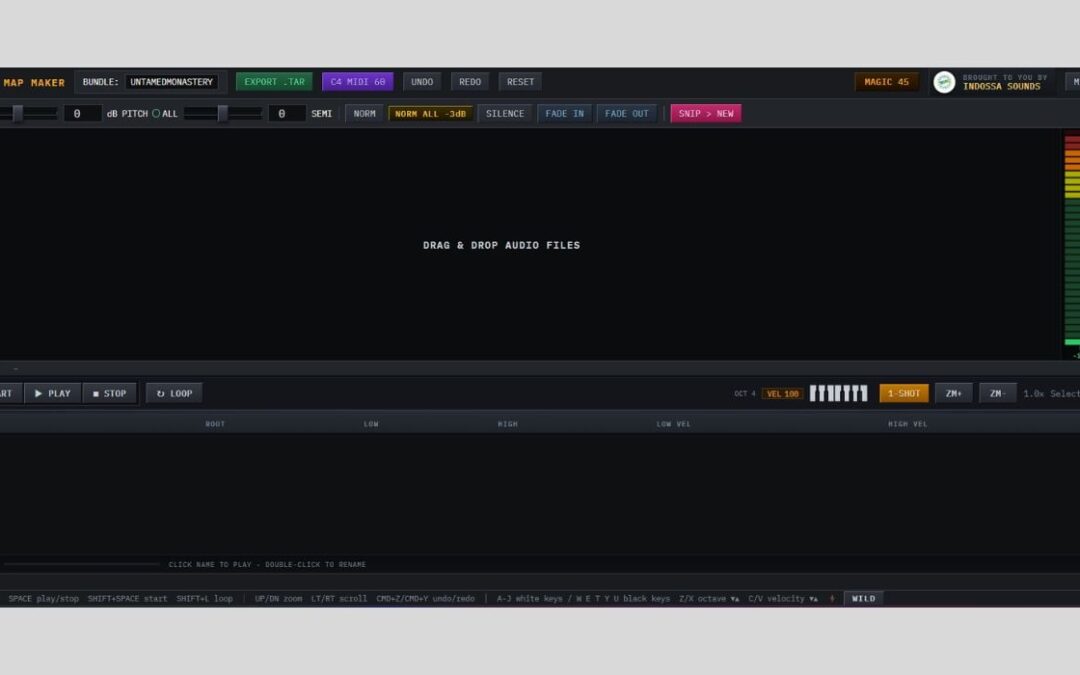Click the LOW VEL column header
This screenshot has height=675, width=1080.
[x=673, y=424]
